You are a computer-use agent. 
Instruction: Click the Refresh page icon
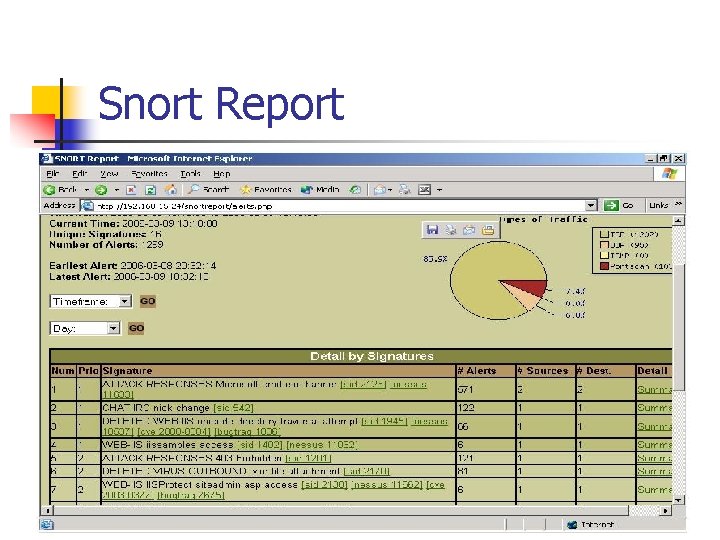click(151, 190)
